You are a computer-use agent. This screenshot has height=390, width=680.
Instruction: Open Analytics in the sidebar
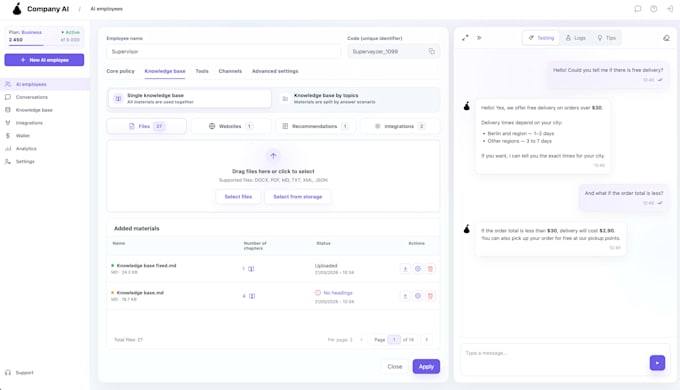pos(45,148)
